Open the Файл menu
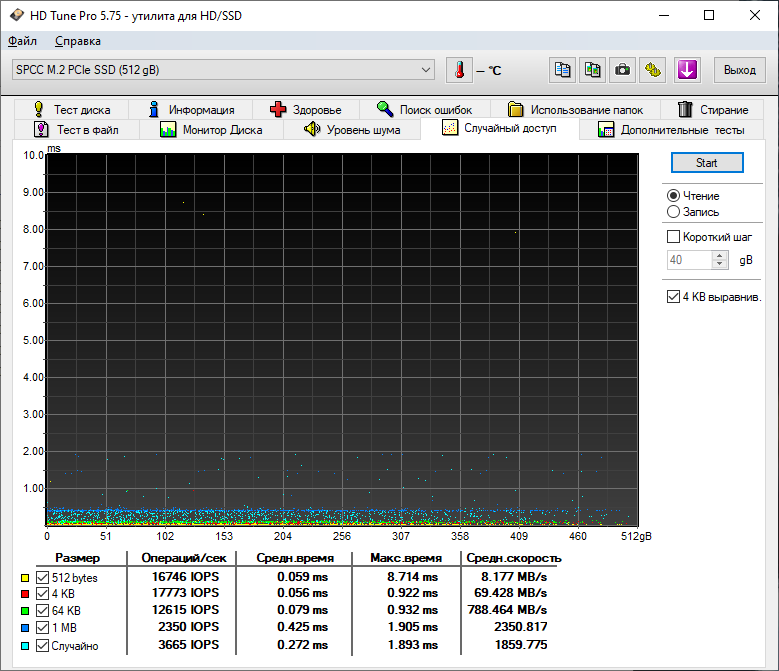The image size is (779, 671). [22, 41]
